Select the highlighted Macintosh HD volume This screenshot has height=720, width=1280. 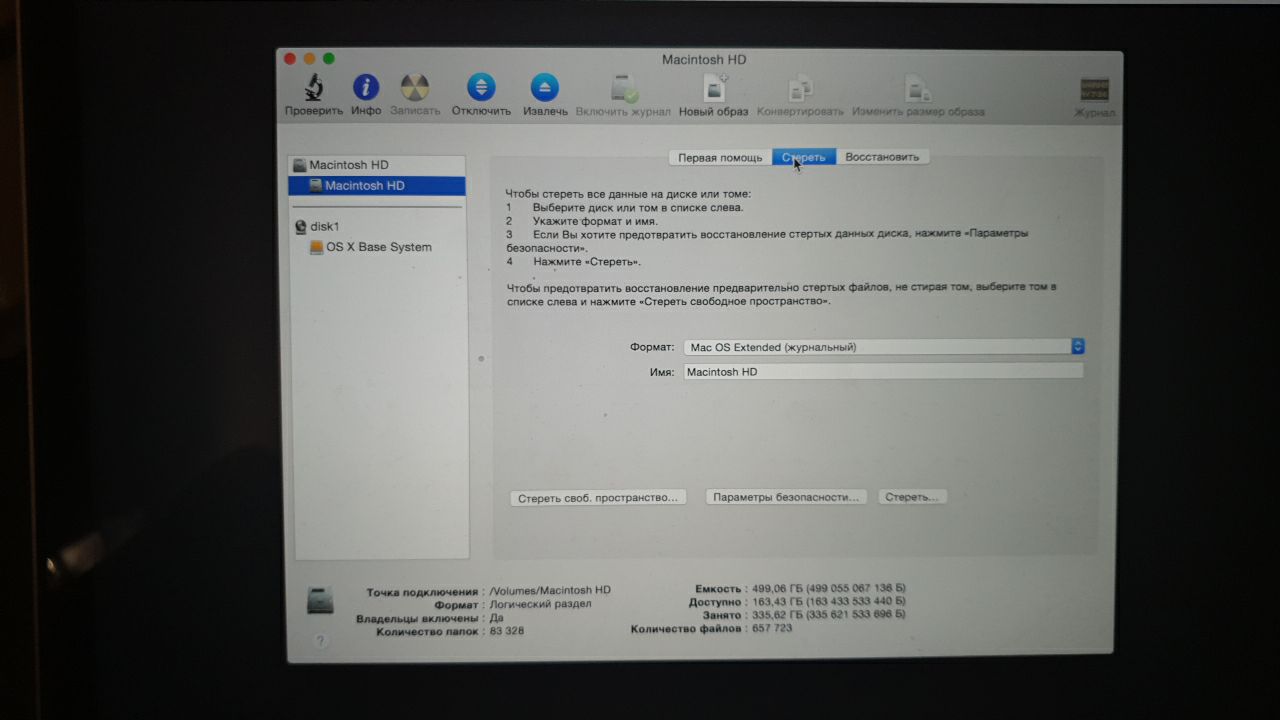pos(377,186)
